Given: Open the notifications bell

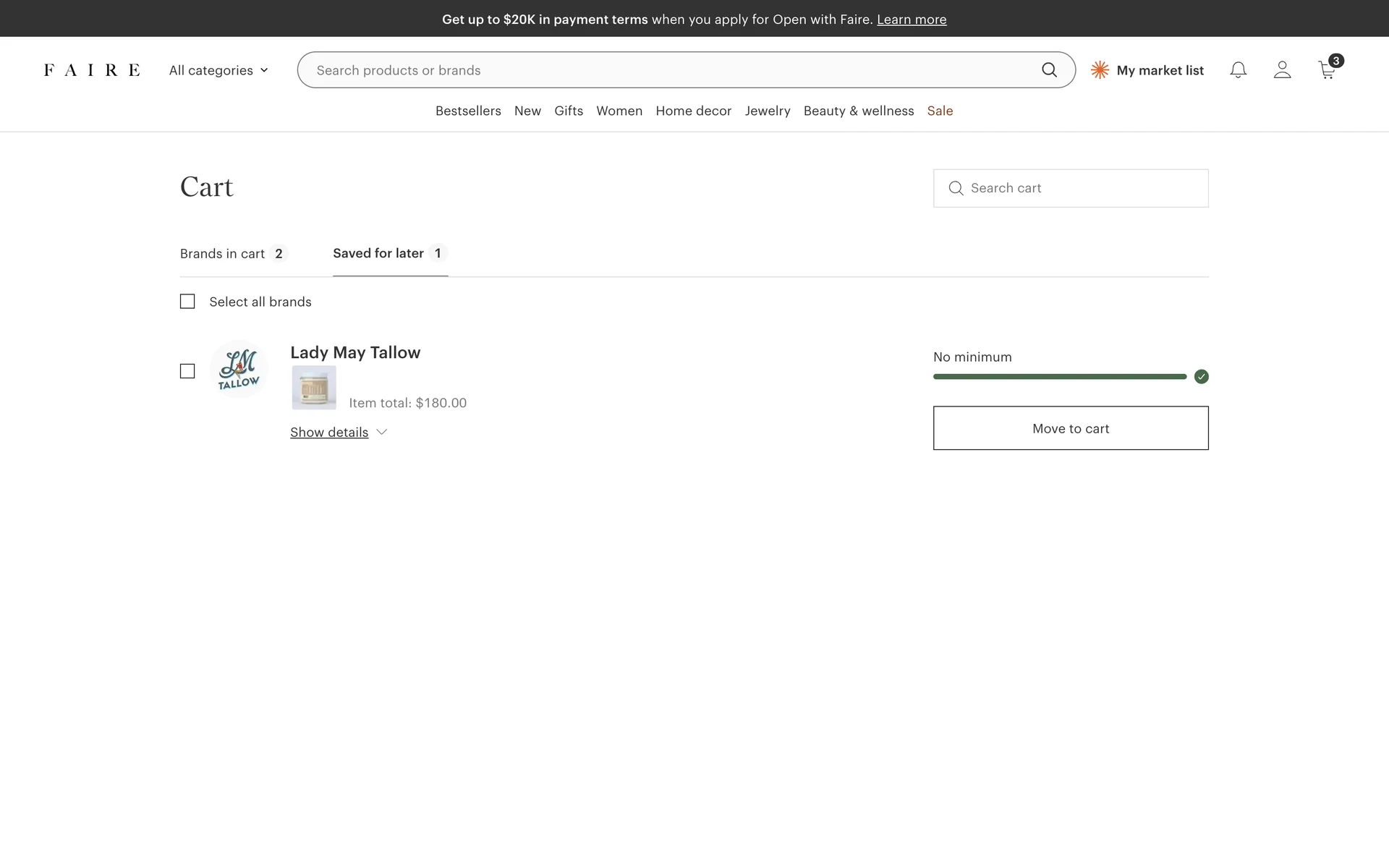Looking at the screenshot, I should (x=1238, y=70).
